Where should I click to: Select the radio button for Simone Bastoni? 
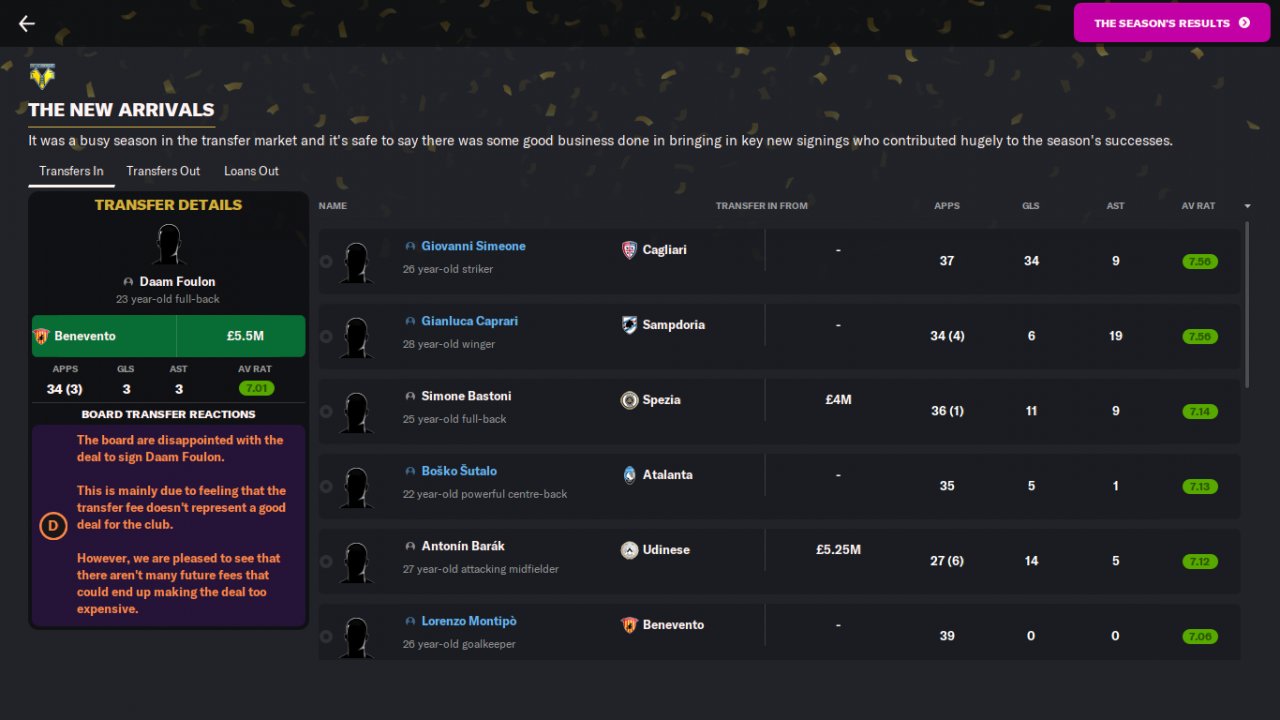point(326,412)
